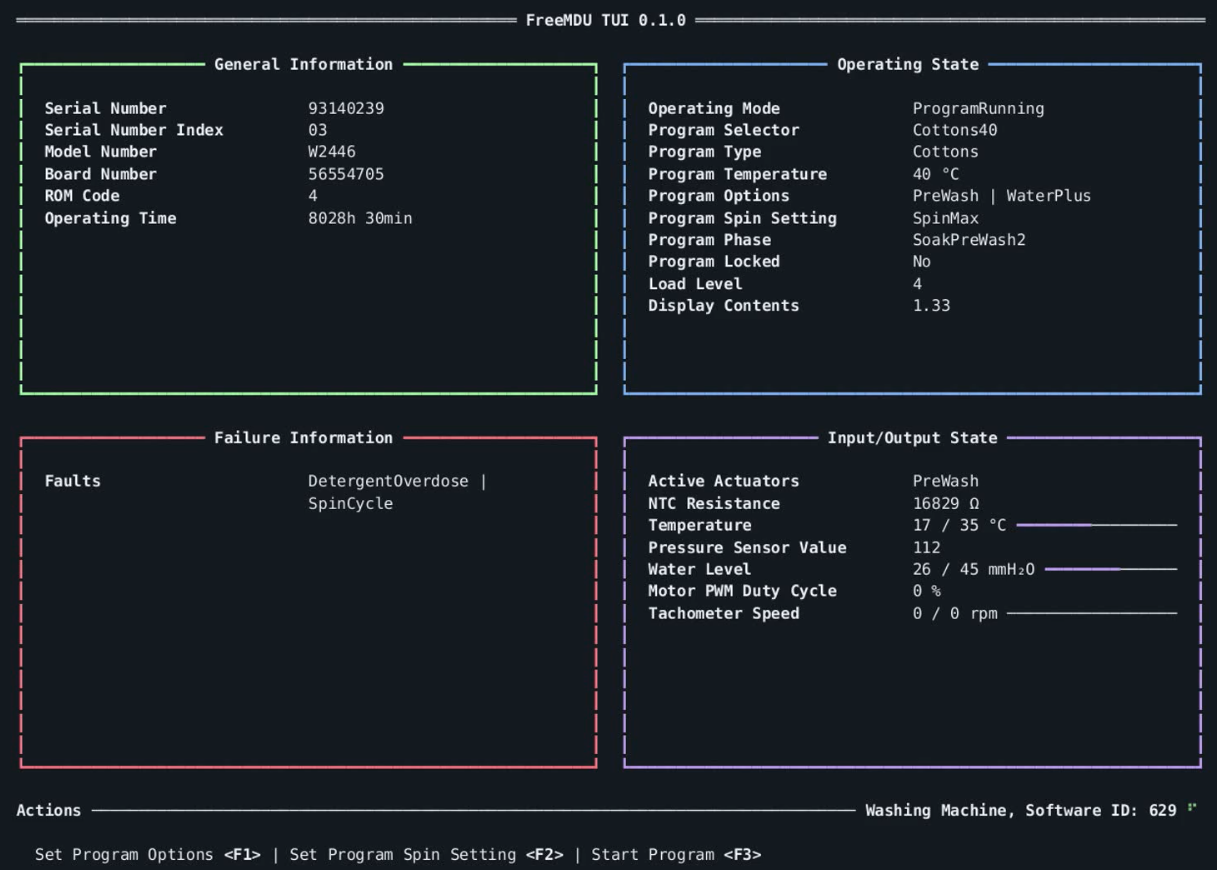Select Set Program Options F1 action
Screen dimensions: 1217x870
point(148,855)
